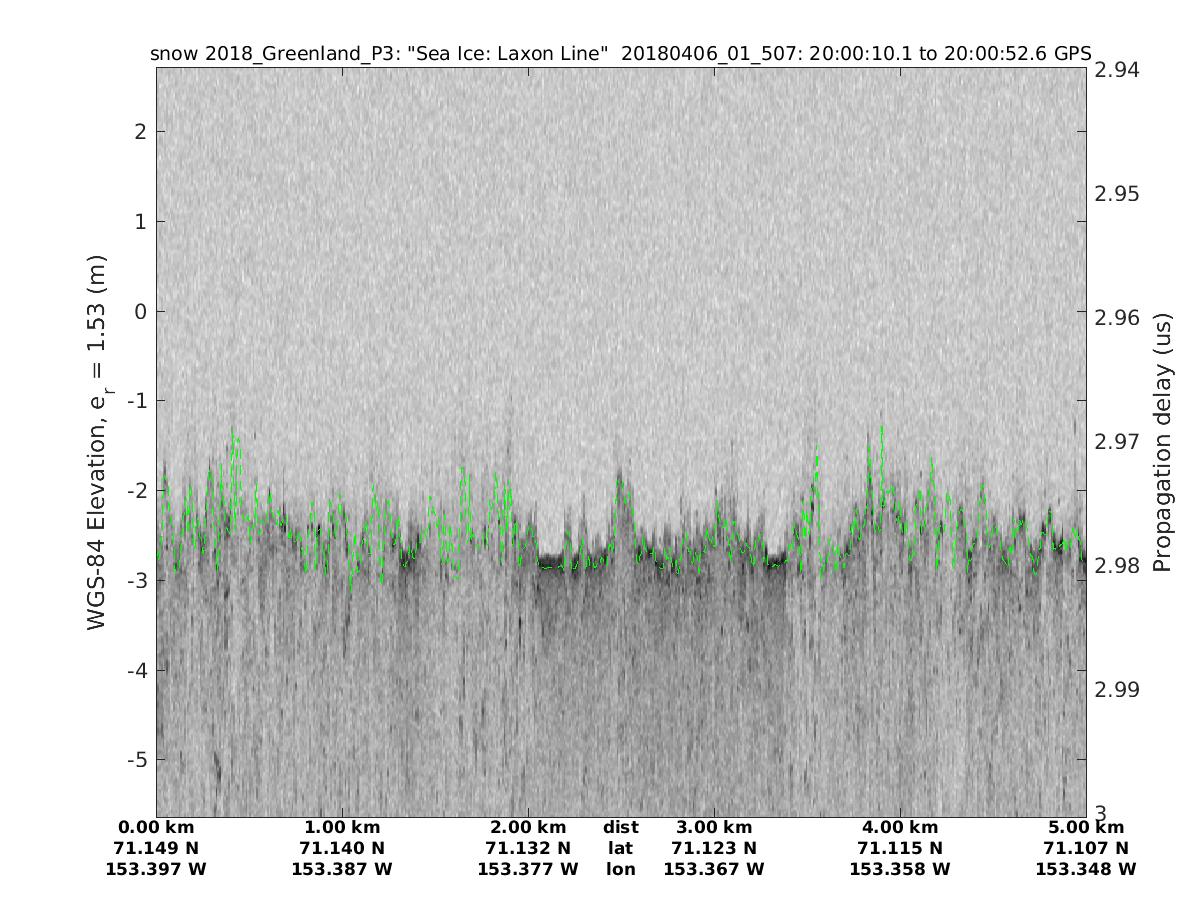1200x900 pixels.
Task: Click the Propagation delay (us) axis label
Action: point(1161,442)
